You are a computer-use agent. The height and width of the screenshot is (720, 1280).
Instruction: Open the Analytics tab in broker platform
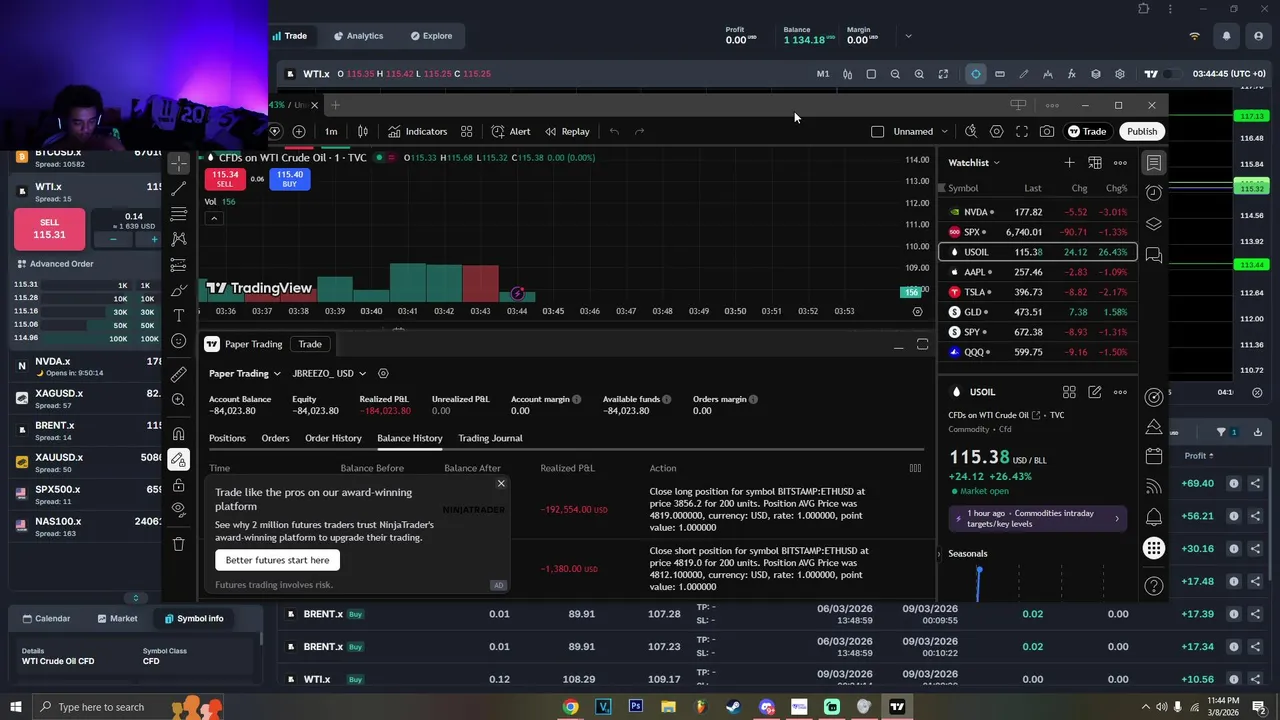coord(358,36)
